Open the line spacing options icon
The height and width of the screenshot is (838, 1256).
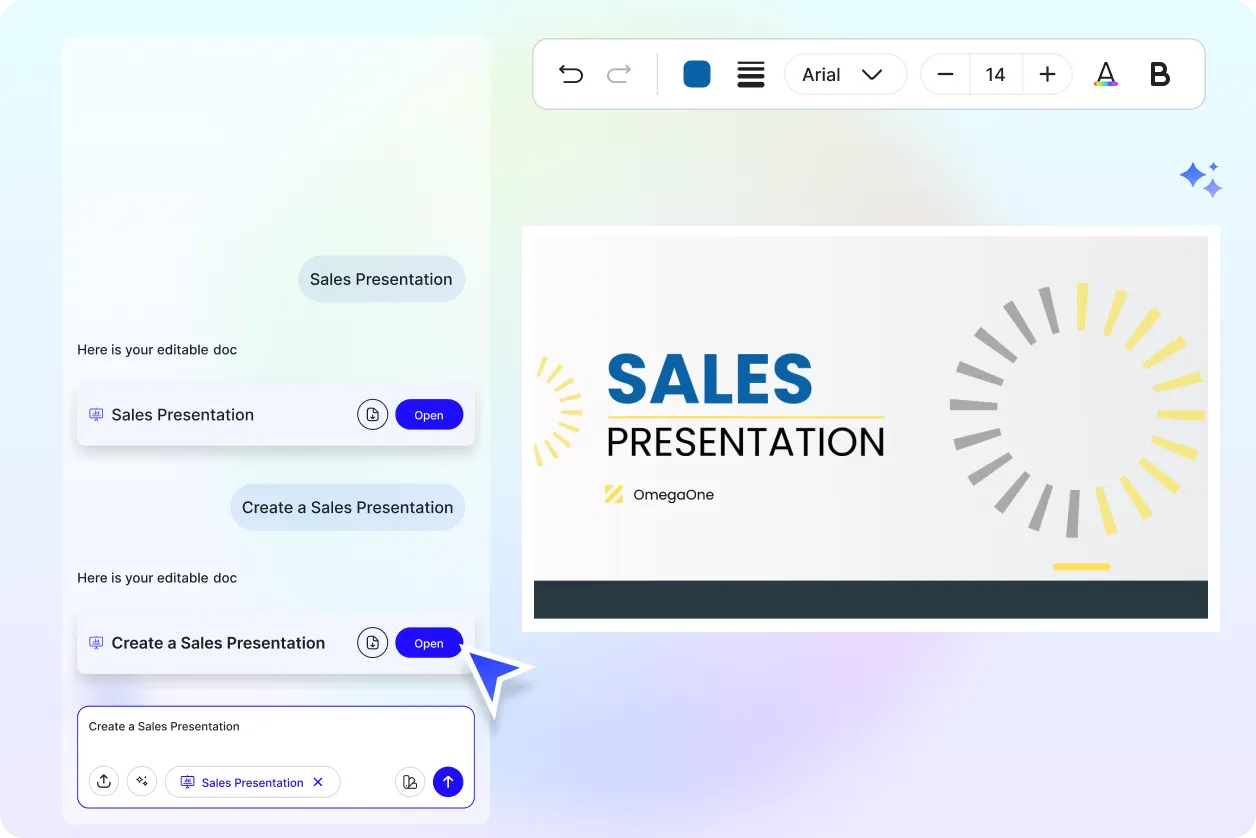coord(751,74)
